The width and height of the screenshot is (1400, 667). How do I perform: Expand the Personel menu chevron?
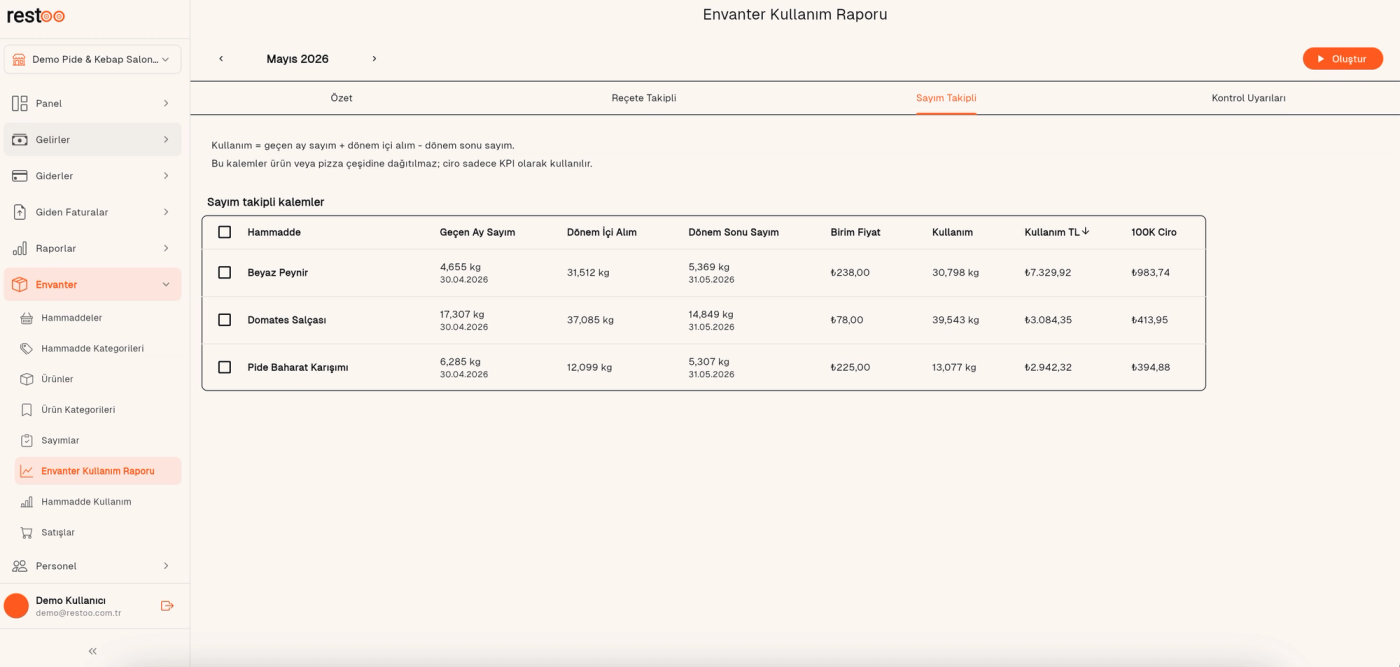(166, 566)
